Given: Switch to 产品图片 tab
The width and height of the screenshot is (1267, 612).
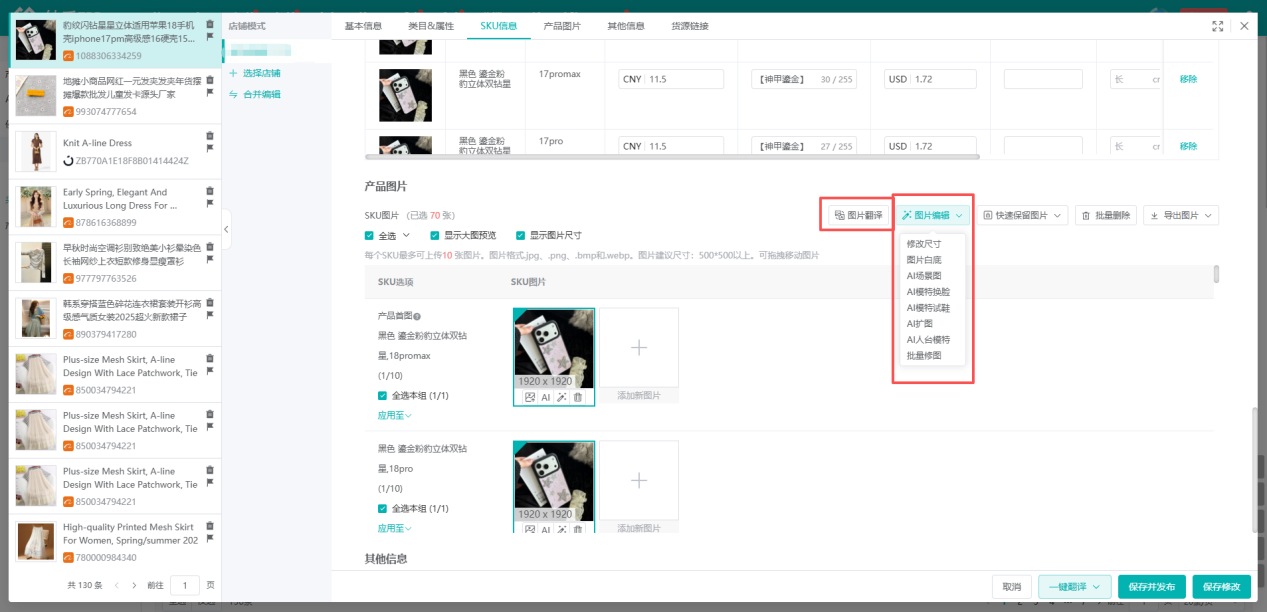Looking at the screenshot, I should pos(562,26).
